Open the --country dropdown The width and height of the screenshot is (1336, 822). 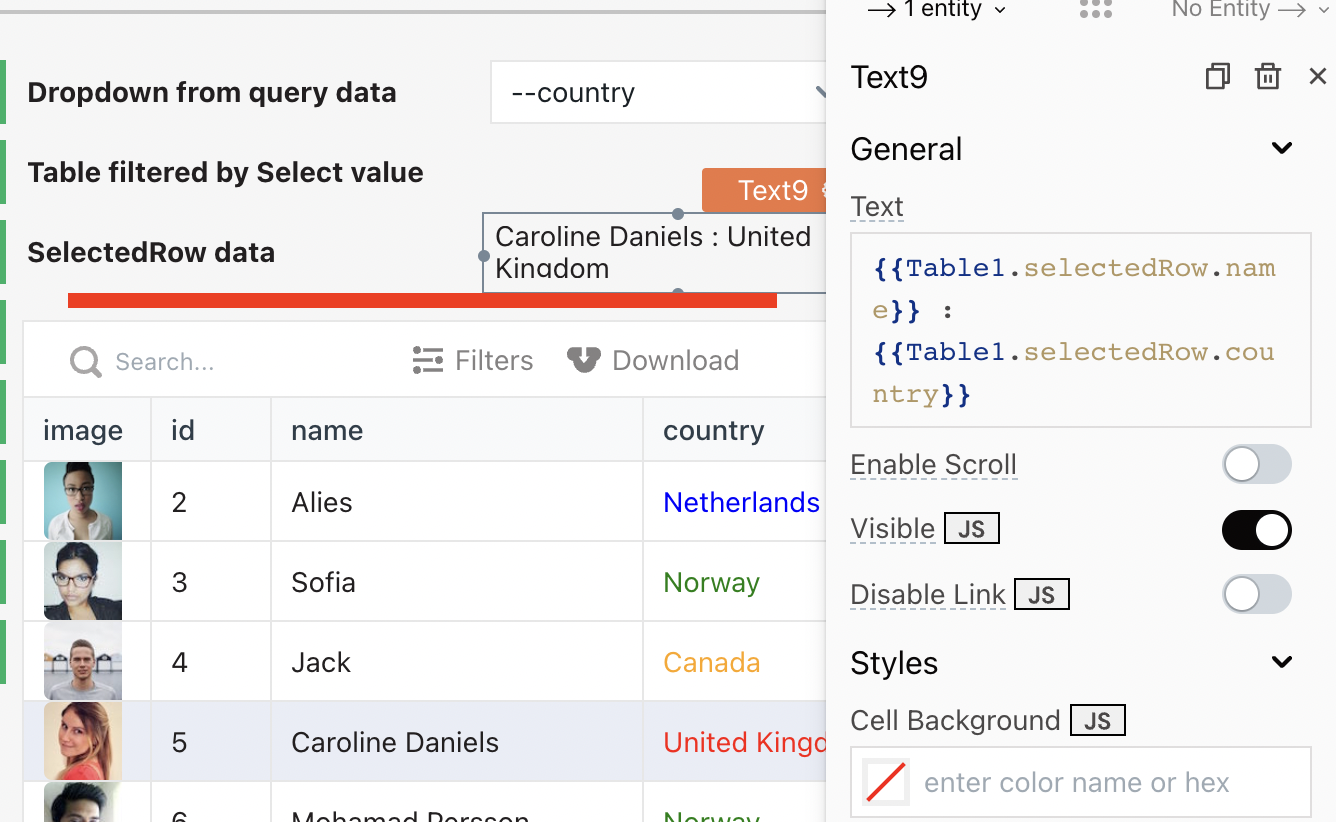(x=660, y=93)
